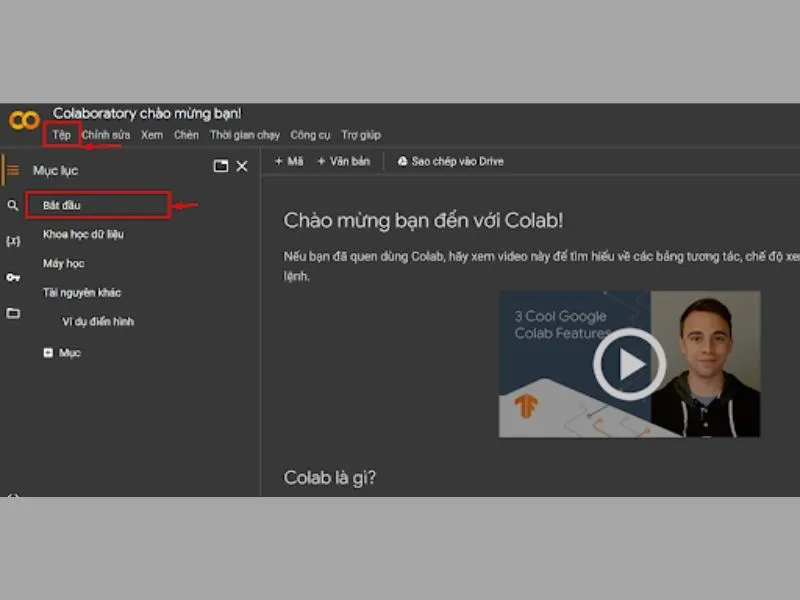The width and height of the screenshot is (800, 600).
Task: Play the 3 Cool Google Colab Features video
Action: (x=630, y=364)
